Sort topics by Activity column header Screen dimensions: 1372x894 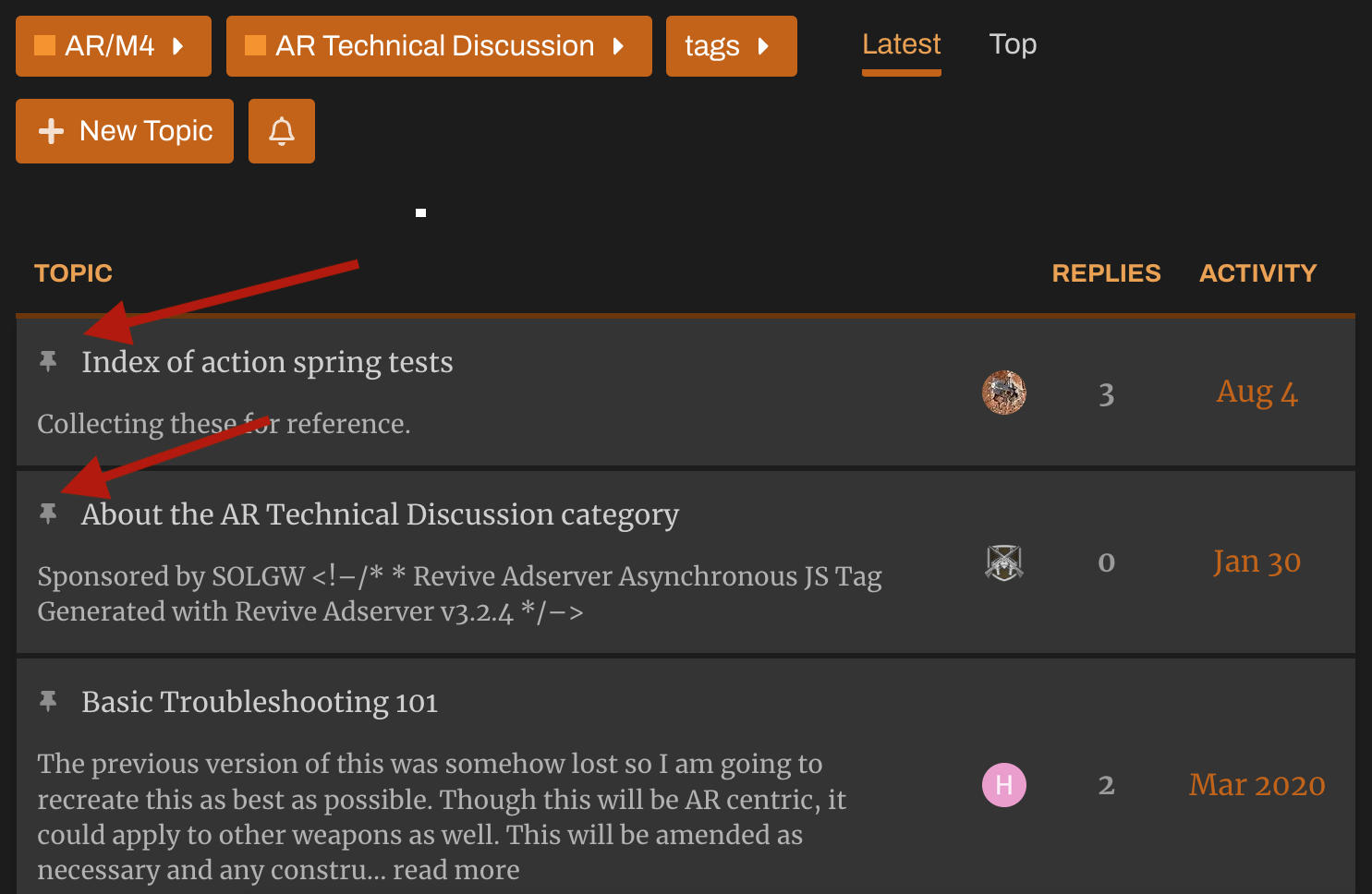tap(1257, 273)
